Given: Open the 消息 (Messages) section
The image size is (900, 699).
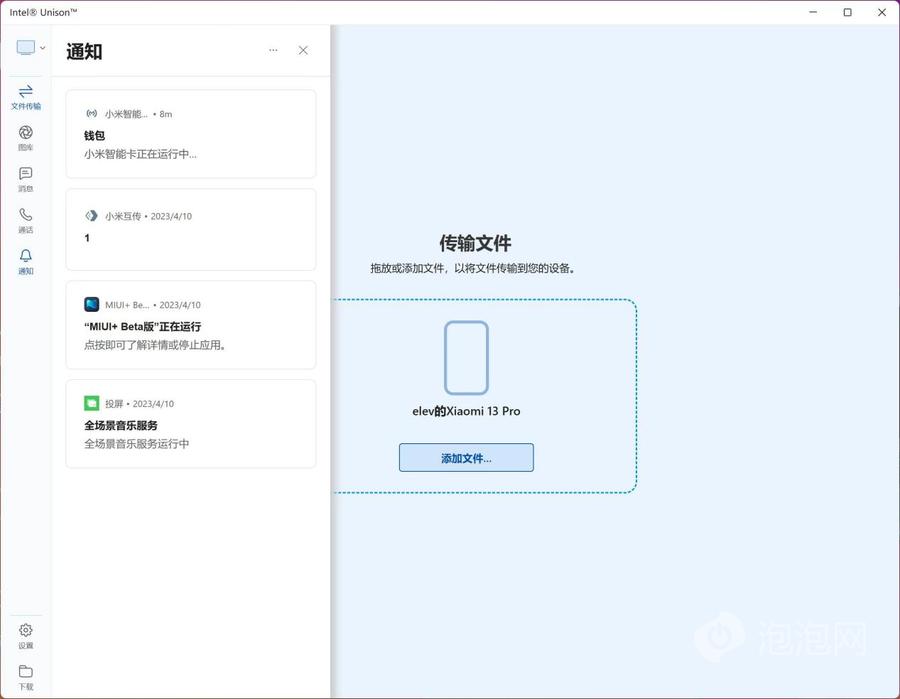Looking at the screenshot, I should pyautogui.click(x=25, y=178).
